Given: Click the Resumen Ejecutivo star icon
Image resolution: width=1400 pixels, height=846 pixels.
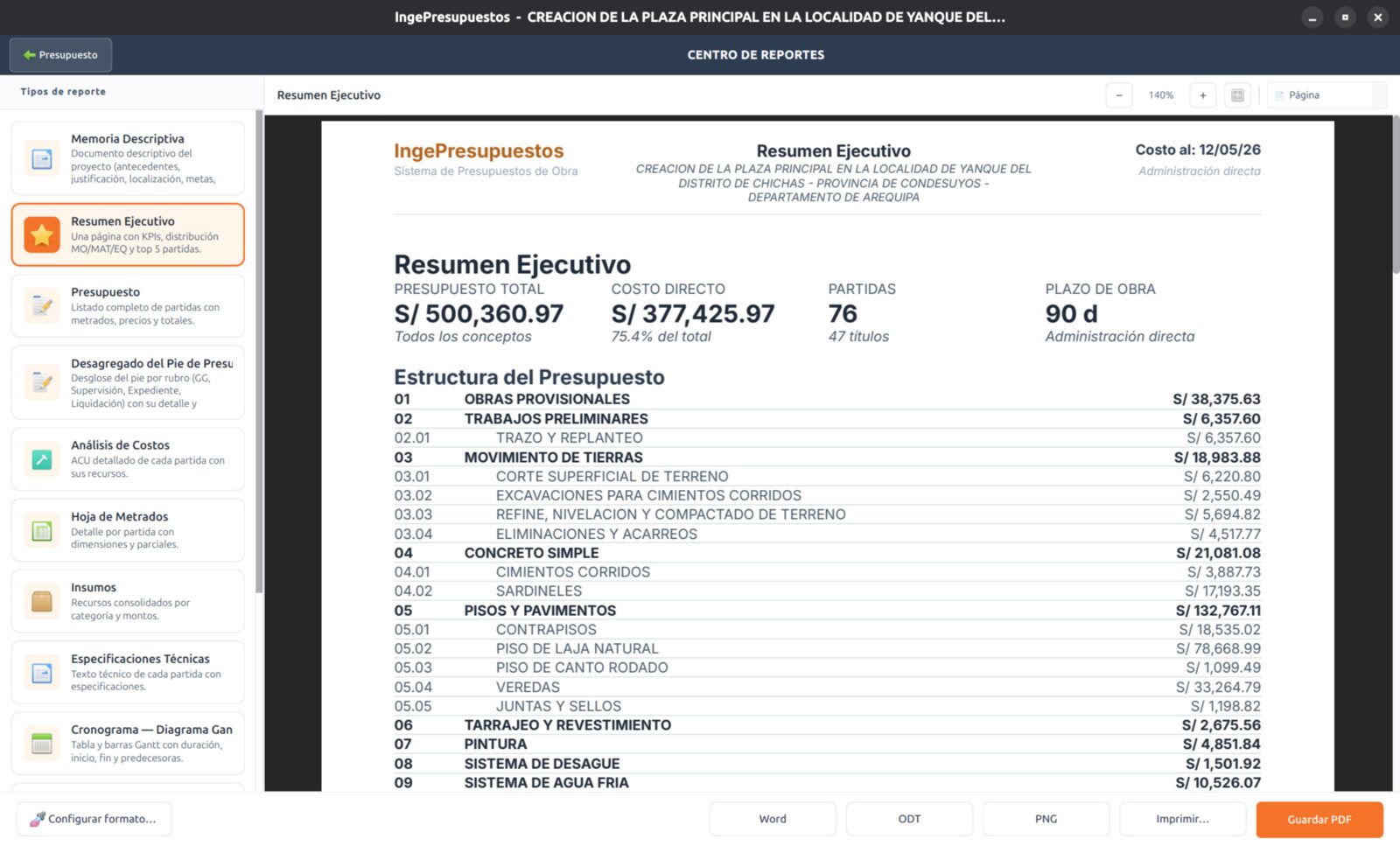Looking at the screenshot, I should tap(42, 234).
